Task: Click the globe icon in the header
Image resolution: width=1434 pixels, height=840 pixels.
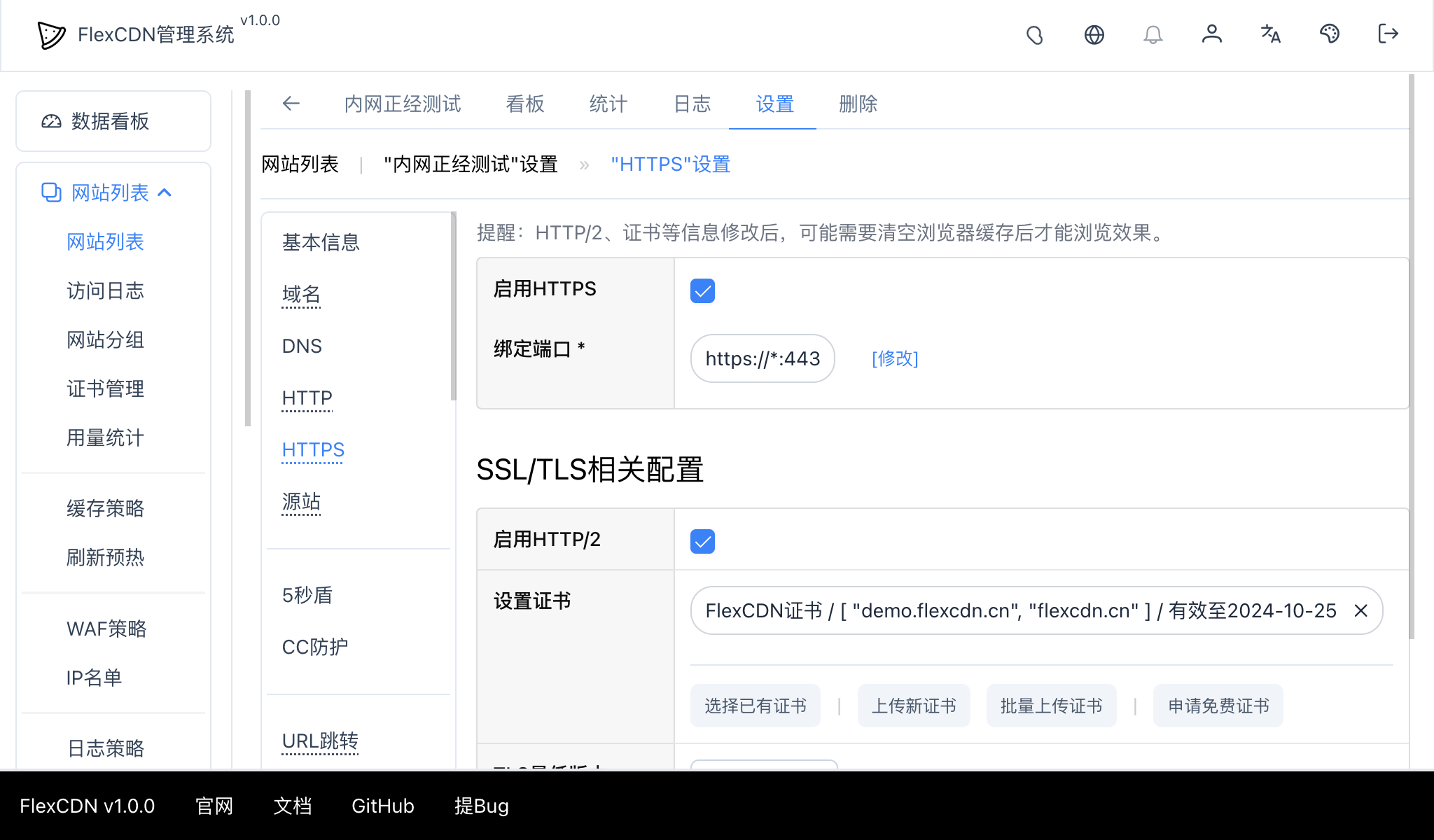Action: pos(1094,34)
